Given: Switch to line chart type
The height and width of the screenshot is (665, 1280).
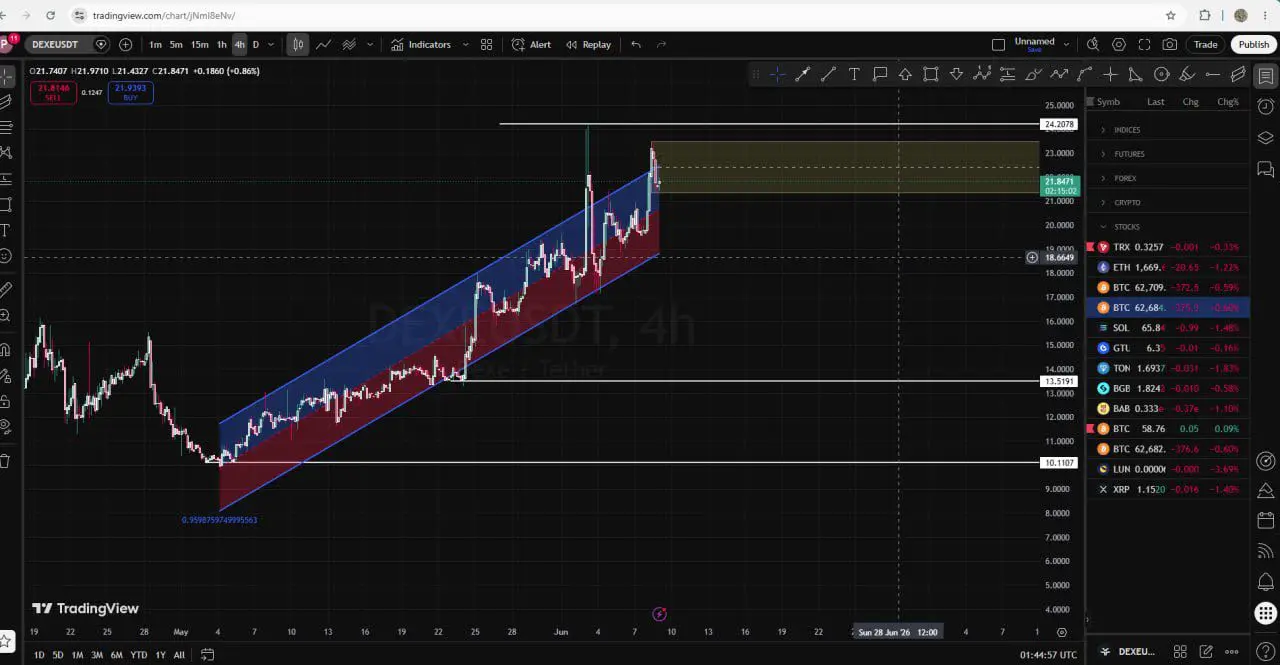Looking at the screenshot, I should [x=324, y=44].
